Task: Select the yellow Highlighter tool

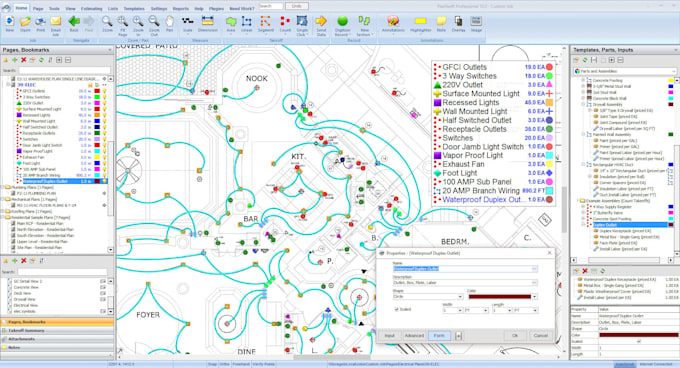Action: coord(420,21)
